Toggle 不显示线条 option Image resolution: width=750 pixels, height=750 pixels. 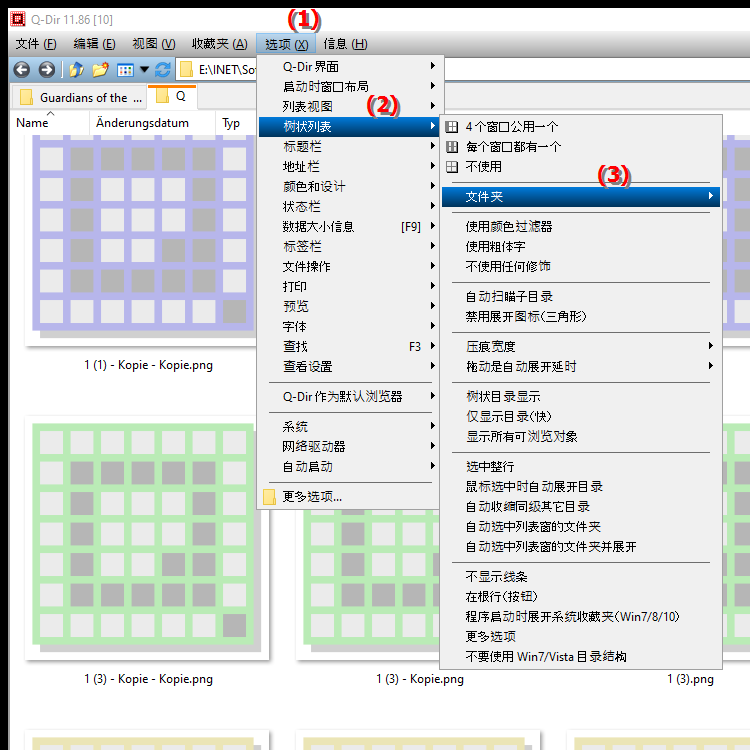point(581,577)
